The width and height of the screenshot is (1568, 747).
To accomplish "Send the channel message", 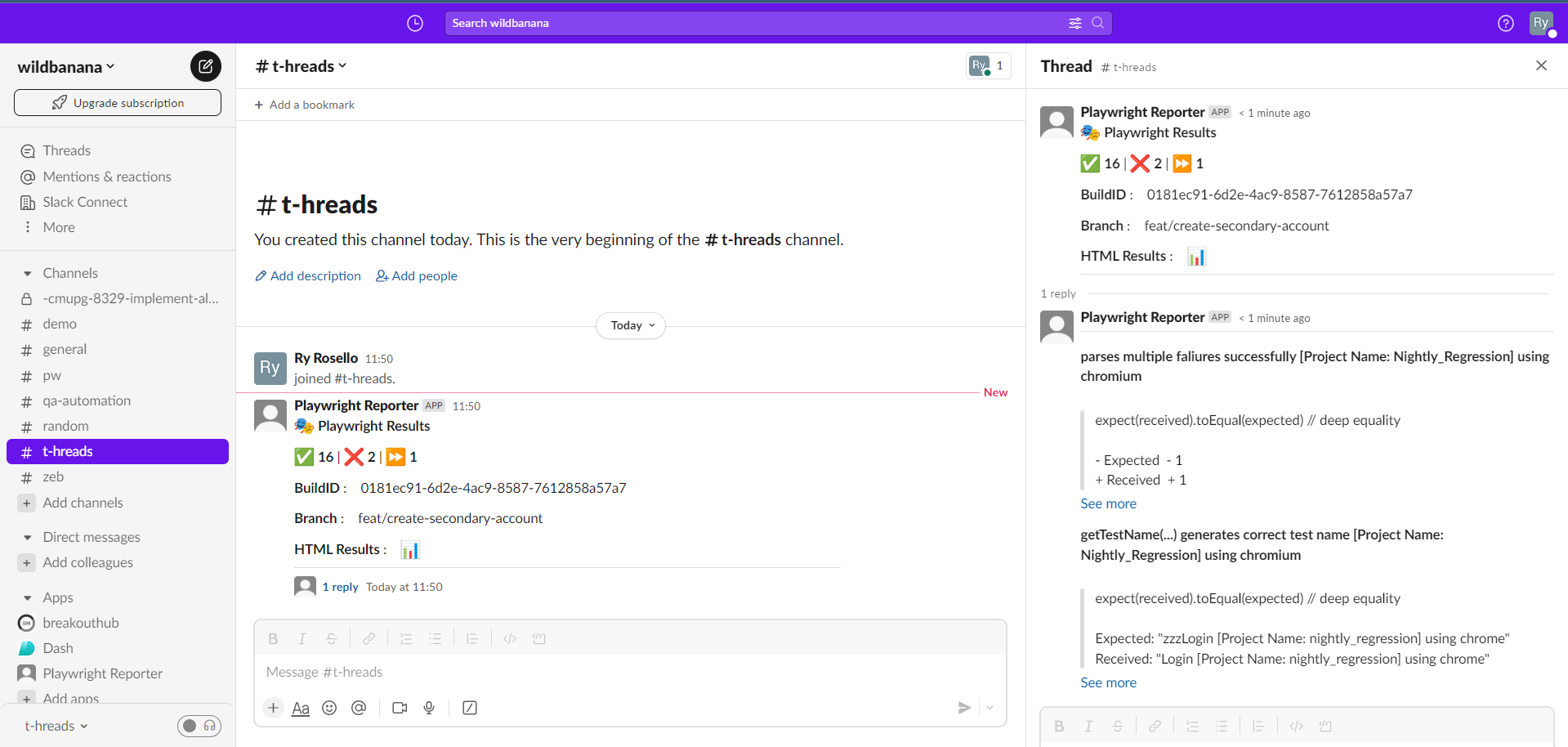I will [964, 708].
